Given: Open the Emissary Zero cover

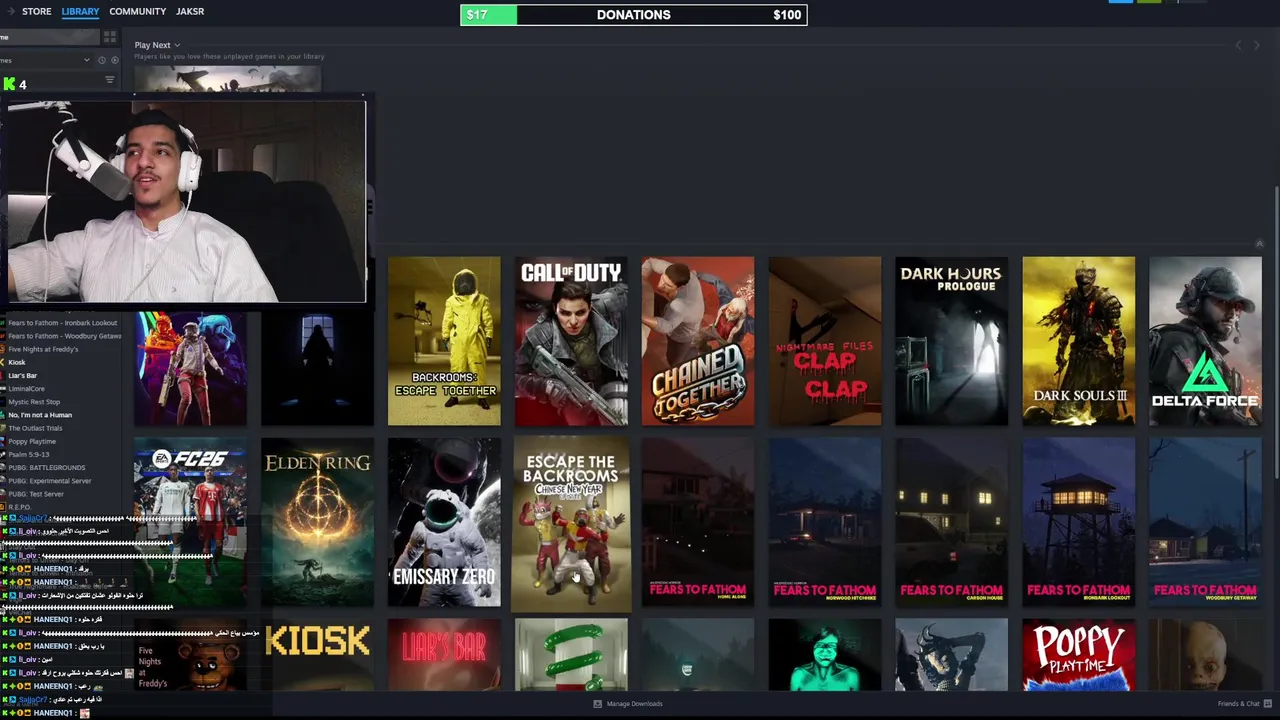Looking at the screenshot, I should 444,522.
